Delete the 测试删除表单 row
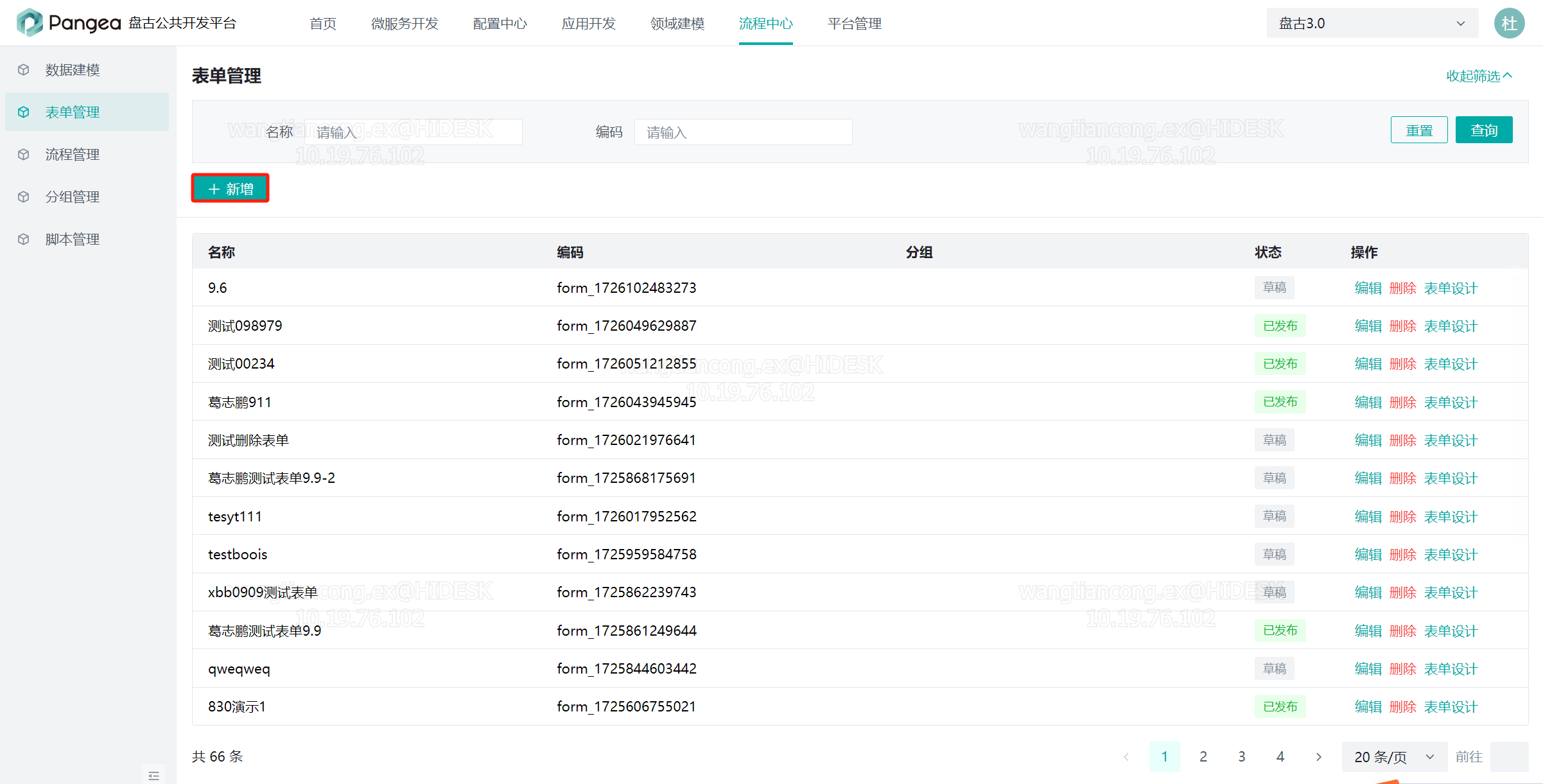This screenshot has height=784, width=1543. [x=1402, y=440]
